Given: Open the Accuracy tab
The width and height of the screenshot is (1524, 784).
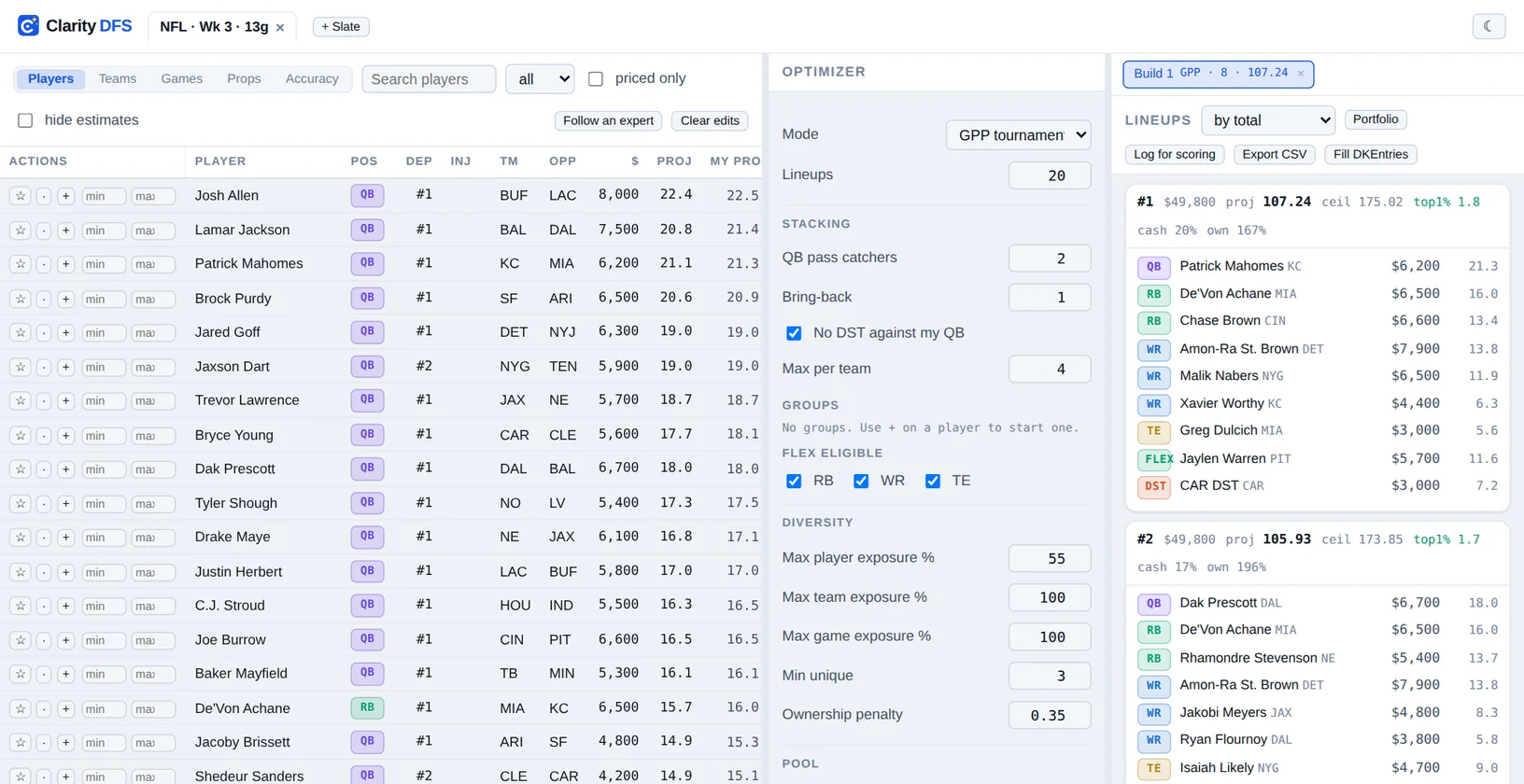Looking at the screenshot, I should (312, 79).
